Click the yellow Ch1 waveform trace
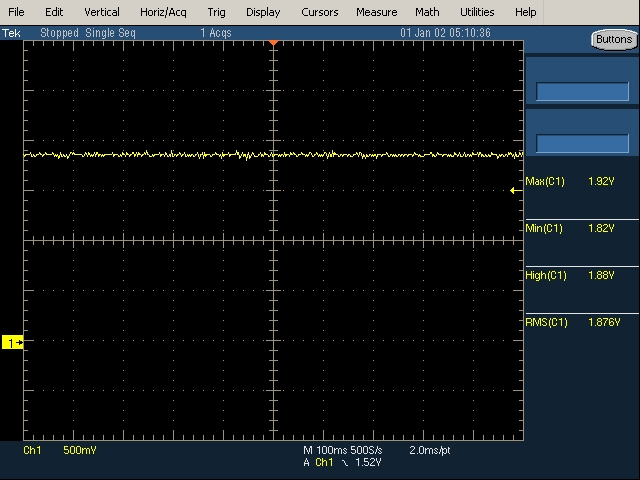 click(x=273, y=155)
